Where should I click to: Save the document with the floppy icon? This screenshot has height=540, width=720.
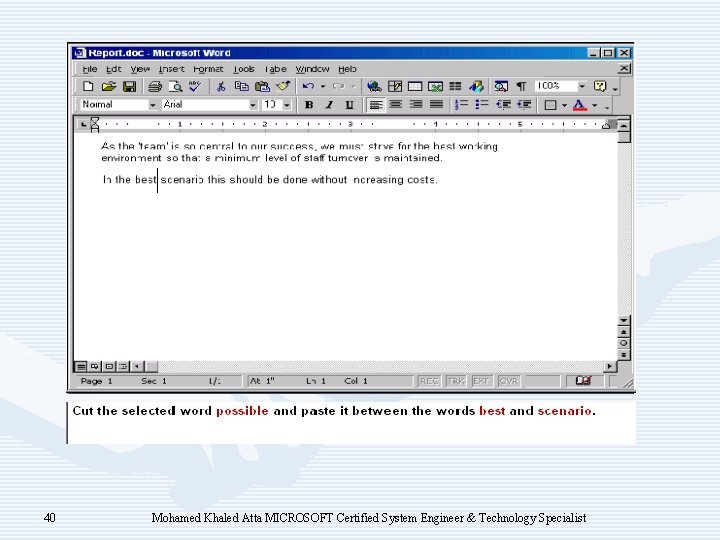(x=130, y=86)
